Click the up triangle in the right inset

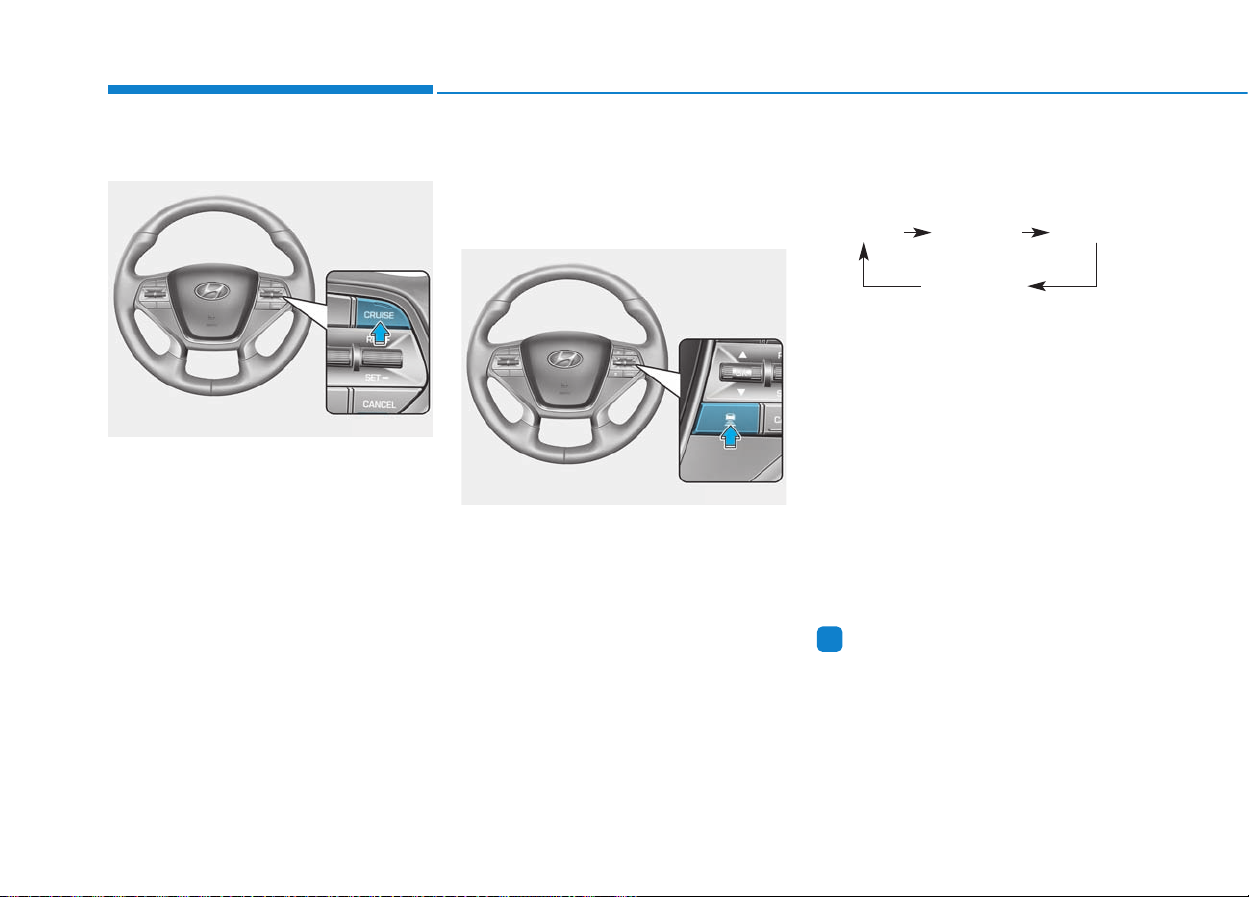coord(741,356)
